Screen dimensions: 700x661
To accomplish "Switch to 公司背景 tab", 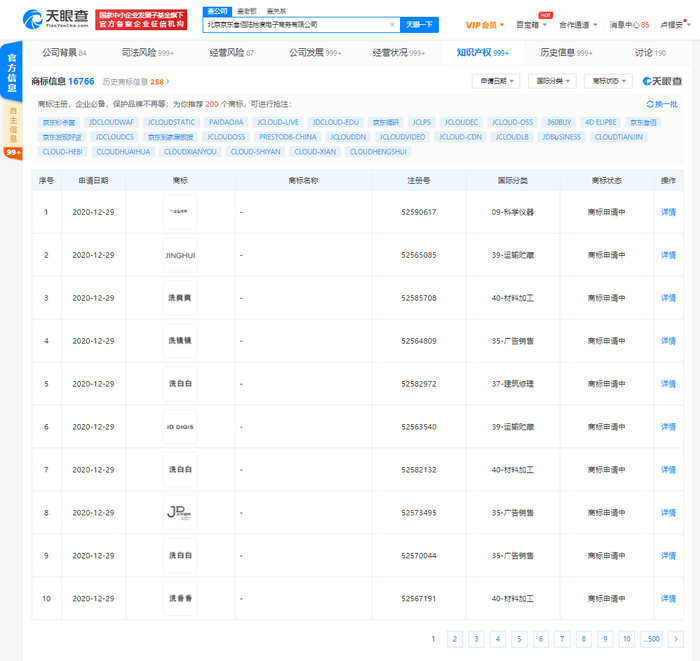I will coord(64,53).
